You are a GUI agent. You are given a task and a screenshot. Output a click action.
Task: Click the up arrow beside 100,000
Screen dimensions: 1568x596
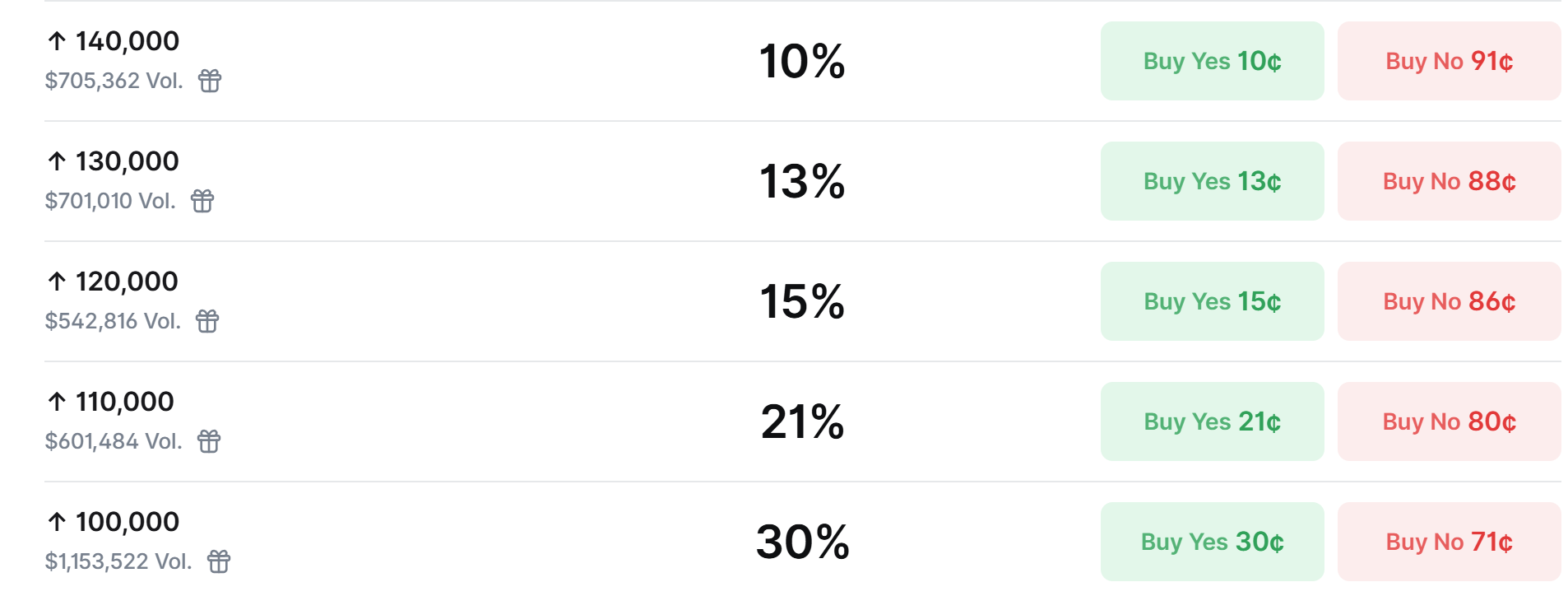click(x=57, y=522)
